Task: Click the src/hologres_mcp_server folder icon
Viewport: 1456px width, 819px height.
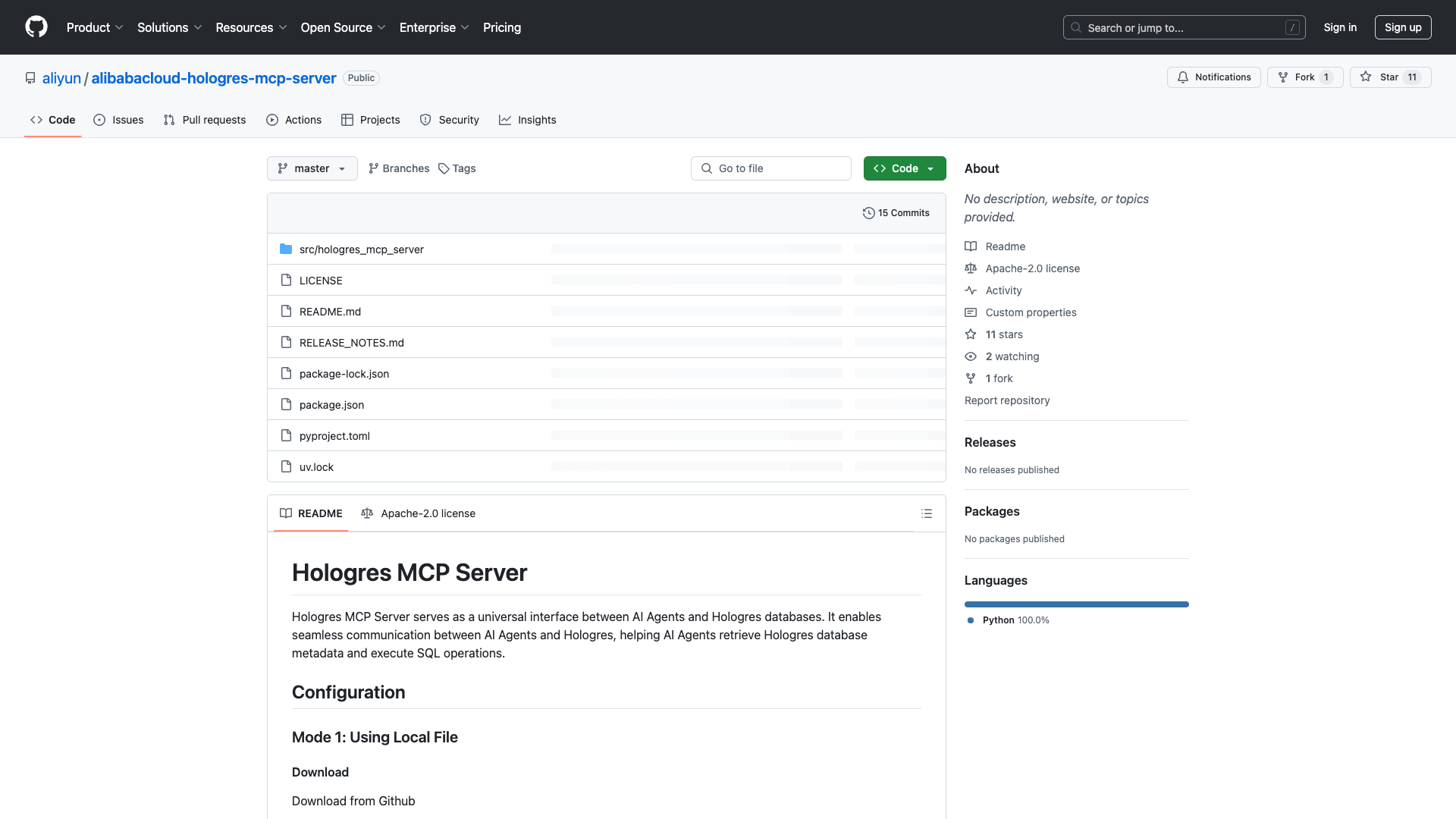Action: [286, 249]
